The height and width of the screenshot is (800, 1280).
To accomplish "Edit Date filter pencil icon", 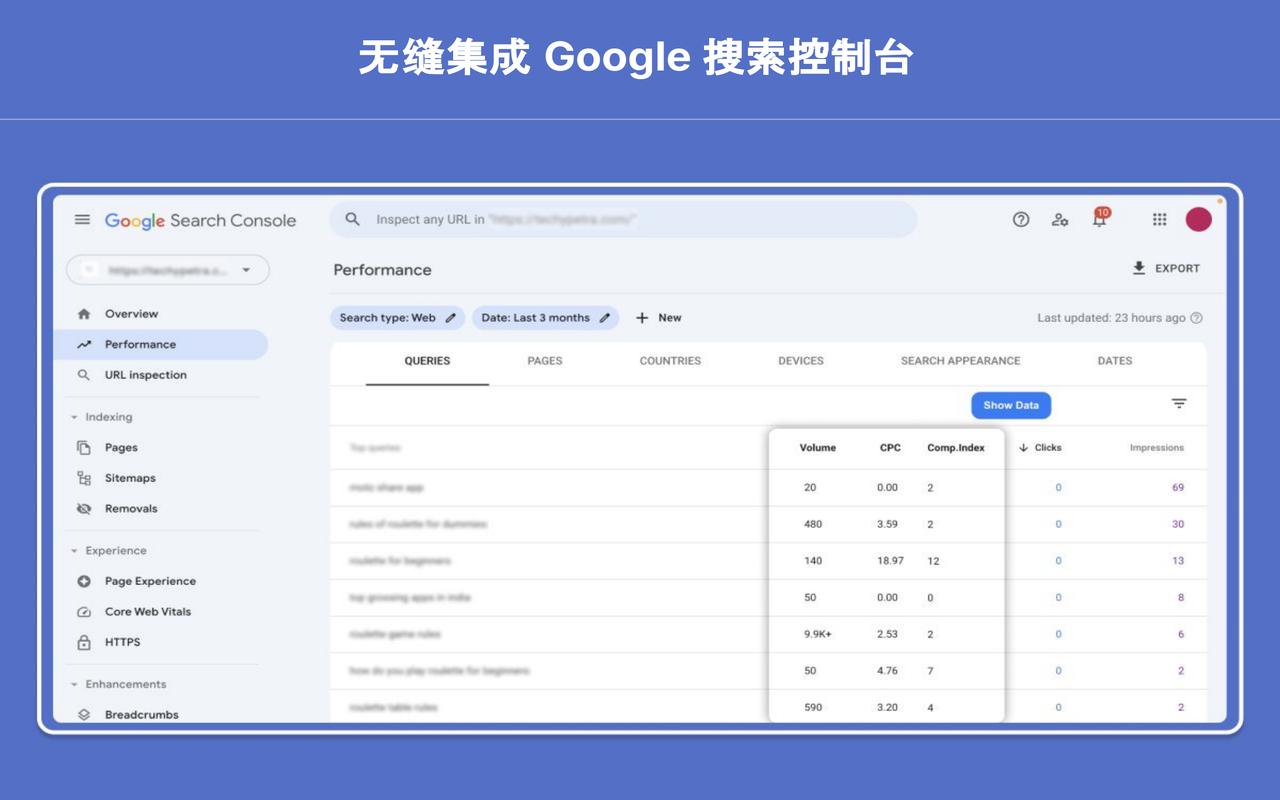I will 605,318.
